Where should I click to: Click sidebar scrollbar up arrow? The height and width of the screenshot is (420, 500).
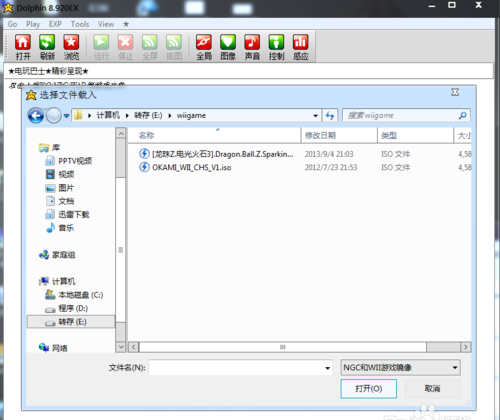(121, 133)
